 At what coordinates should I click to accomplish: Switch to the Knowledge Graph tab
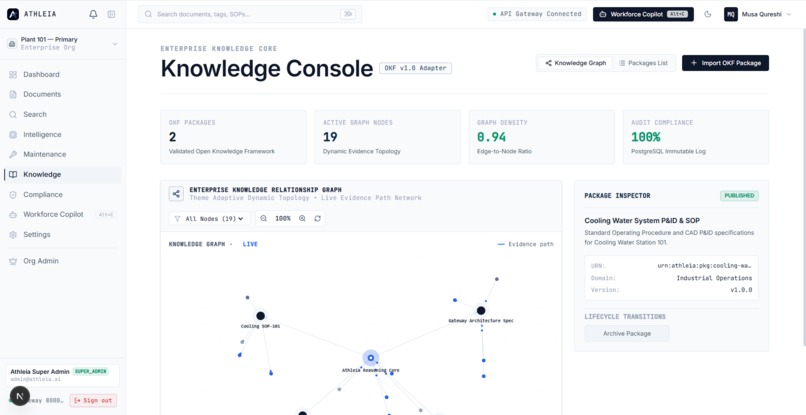pos(575,63)
